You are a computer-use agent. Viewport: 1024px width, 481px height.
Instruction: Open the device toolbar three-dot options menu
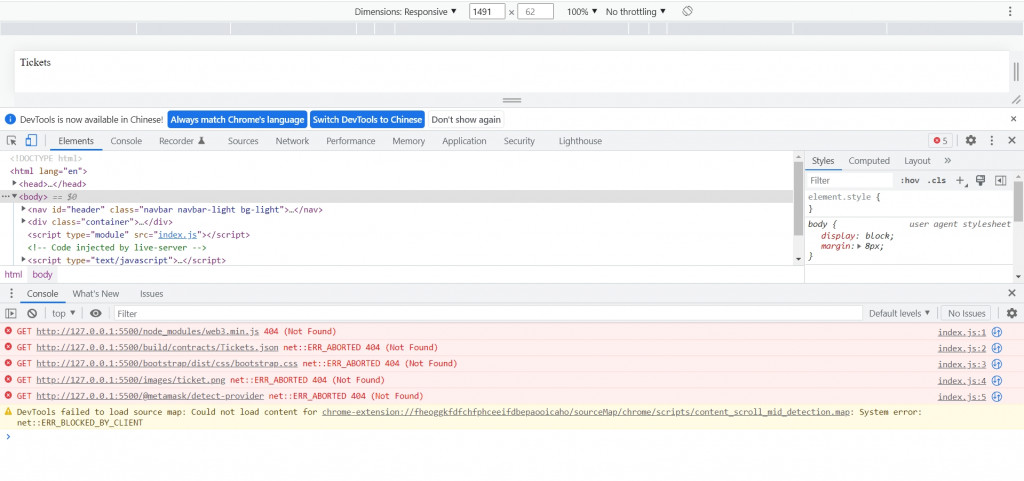1010,12
